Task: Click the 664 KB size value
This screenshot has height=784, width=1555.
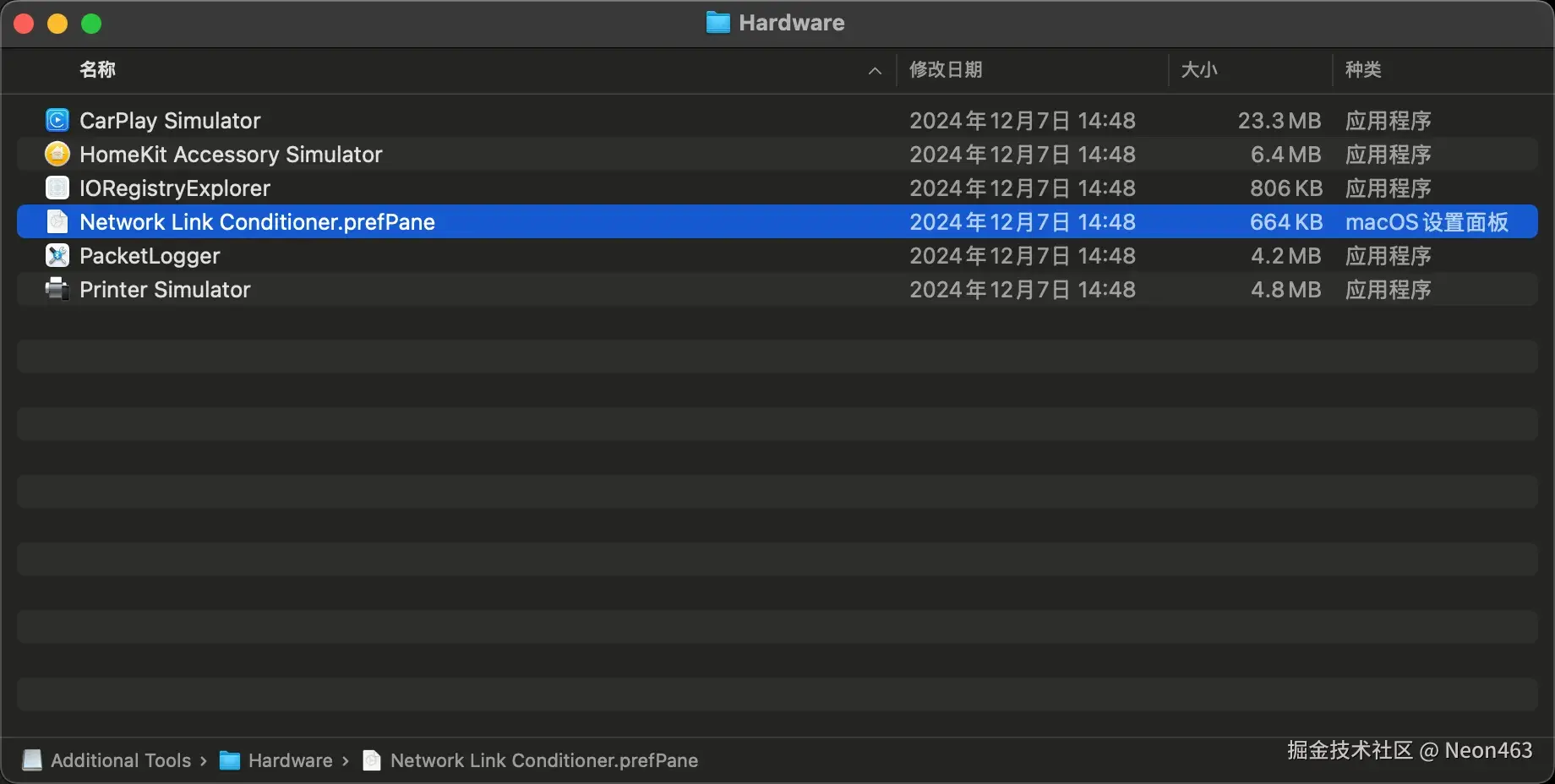Action: pyautogui.click(x=1286, y=222)
